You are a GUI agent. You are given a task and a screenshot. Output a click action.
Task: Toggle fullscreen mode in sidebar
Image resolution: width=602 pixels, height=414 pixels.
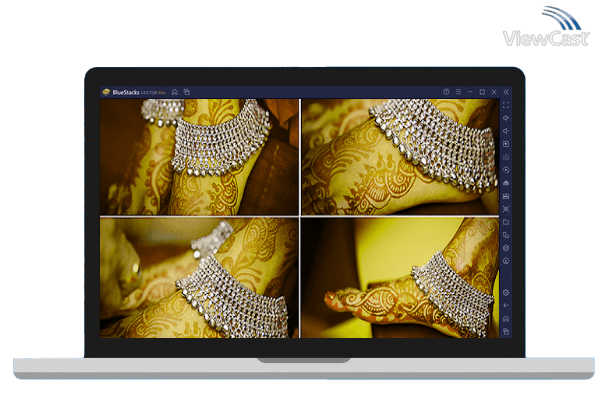point(506,105)
